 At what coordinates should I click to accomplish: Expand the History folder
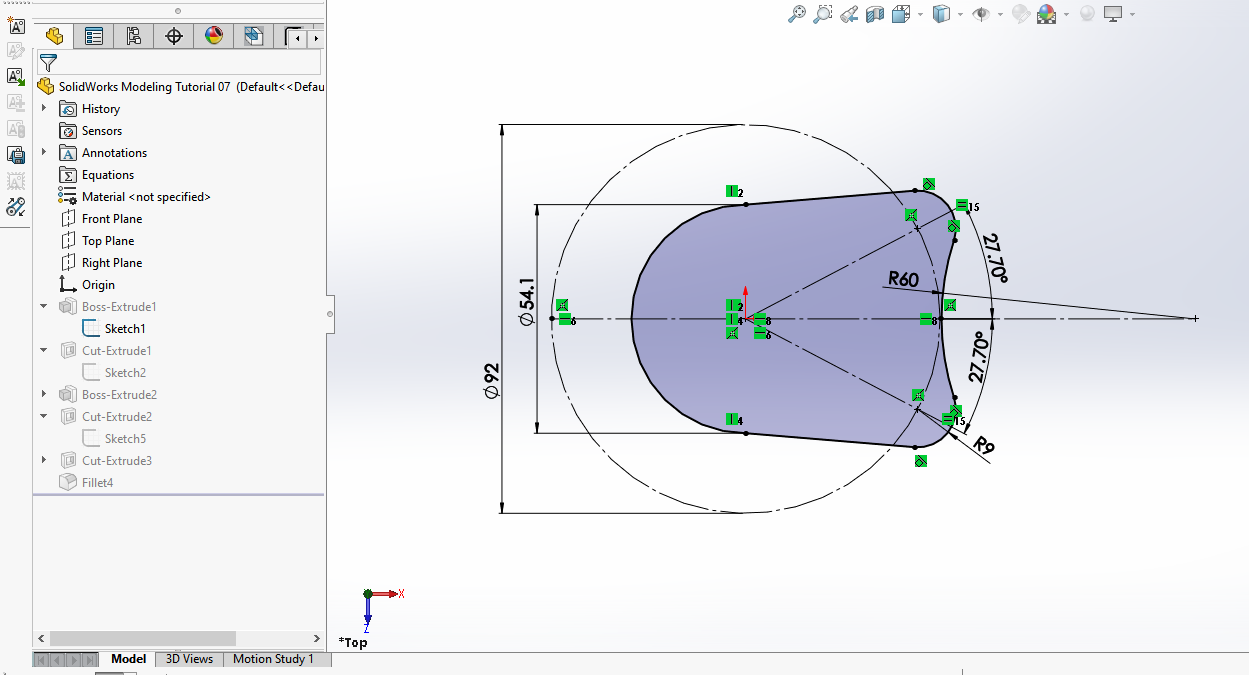point(44,108)
